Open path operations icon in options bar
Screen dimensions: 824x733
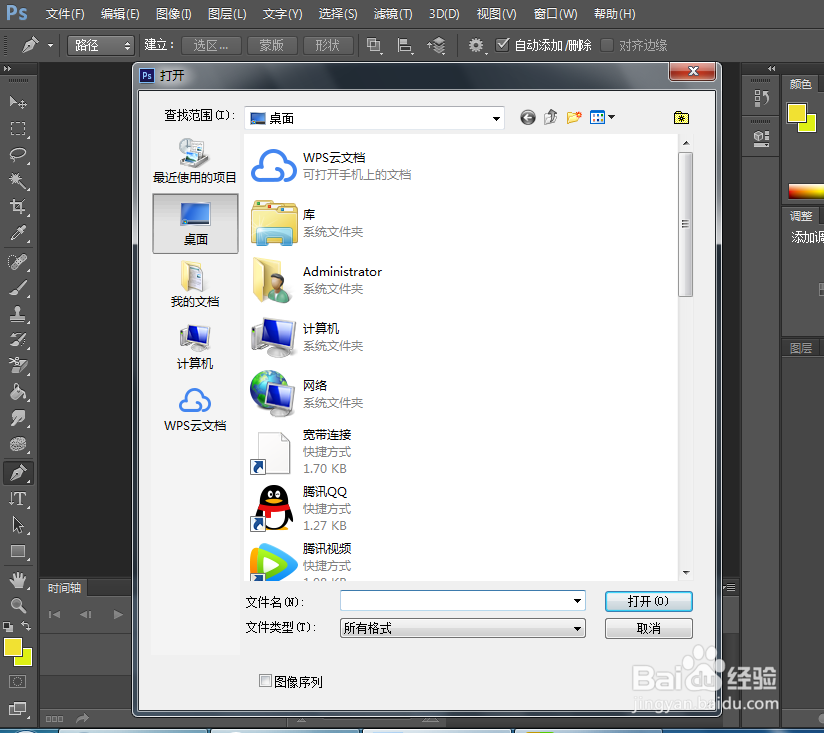tap(374, 46)
